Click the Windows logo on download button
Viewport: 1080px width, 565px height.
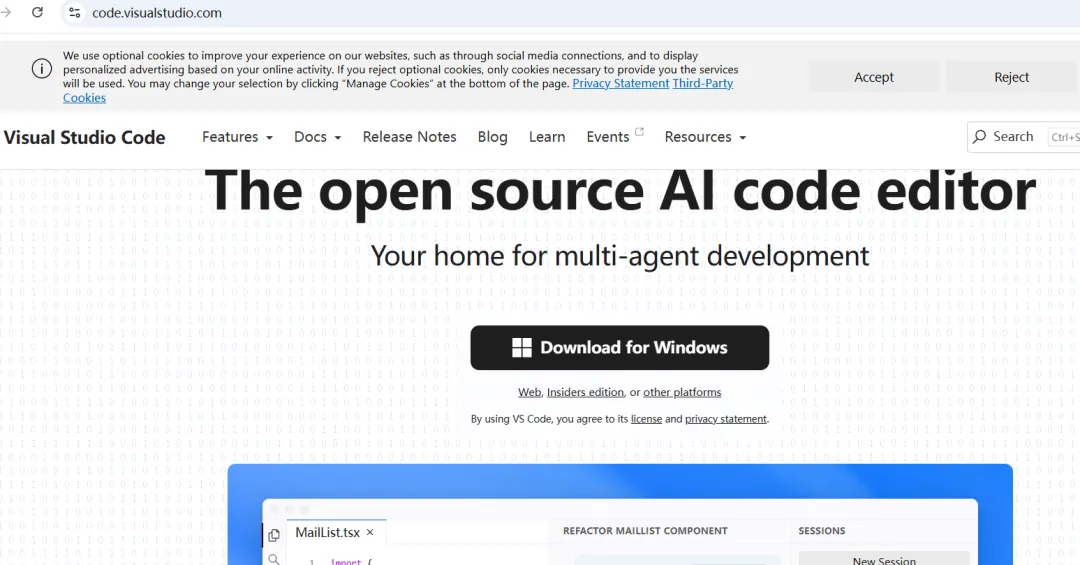521,348
